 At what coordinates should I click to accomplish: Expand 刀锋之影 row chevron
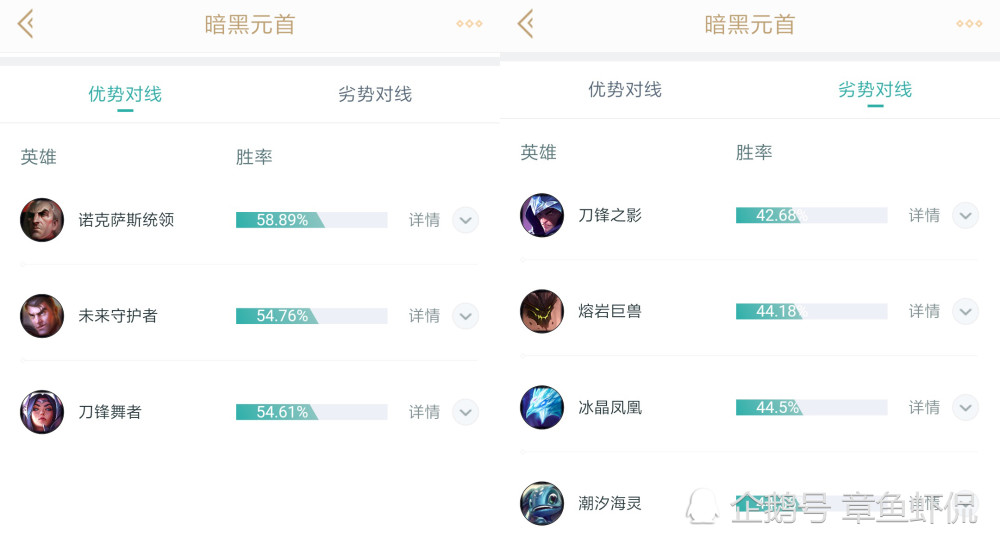[966, 216]
